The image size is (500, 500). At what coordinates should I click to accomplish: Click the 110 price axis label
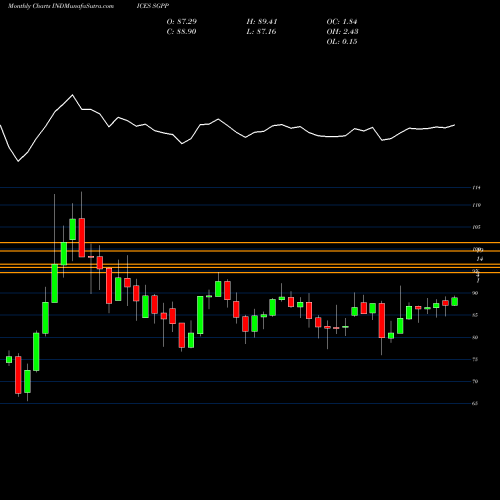pyautogui.click(x=476, y=205)
